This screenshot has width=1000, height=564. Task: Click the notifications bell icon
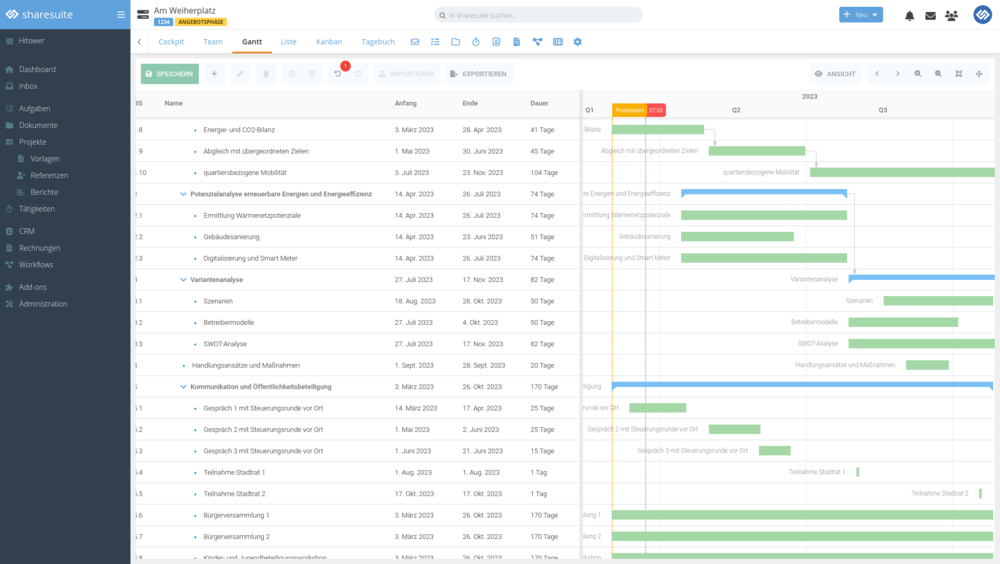(x=909, y=15)
